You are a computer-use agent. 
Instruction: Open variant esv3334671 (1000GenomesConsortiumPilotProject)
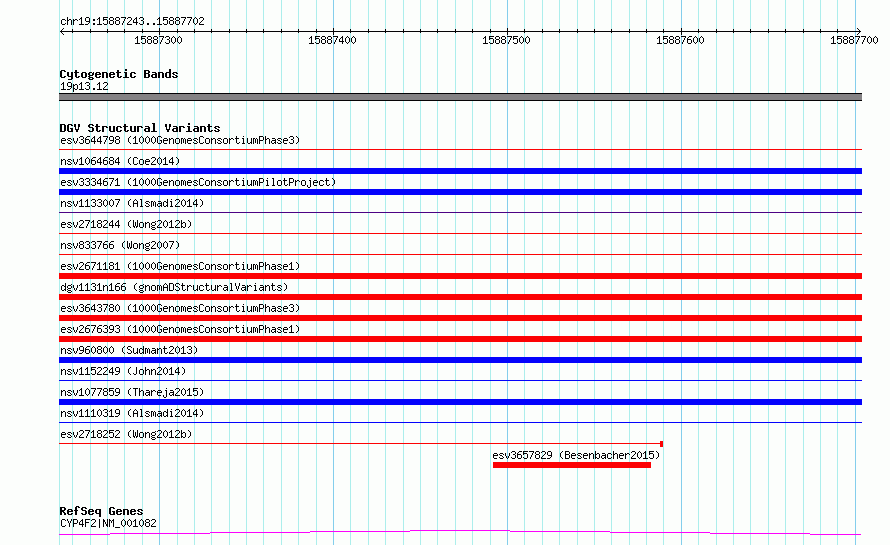pyautogui.click(x=198, y=182)
